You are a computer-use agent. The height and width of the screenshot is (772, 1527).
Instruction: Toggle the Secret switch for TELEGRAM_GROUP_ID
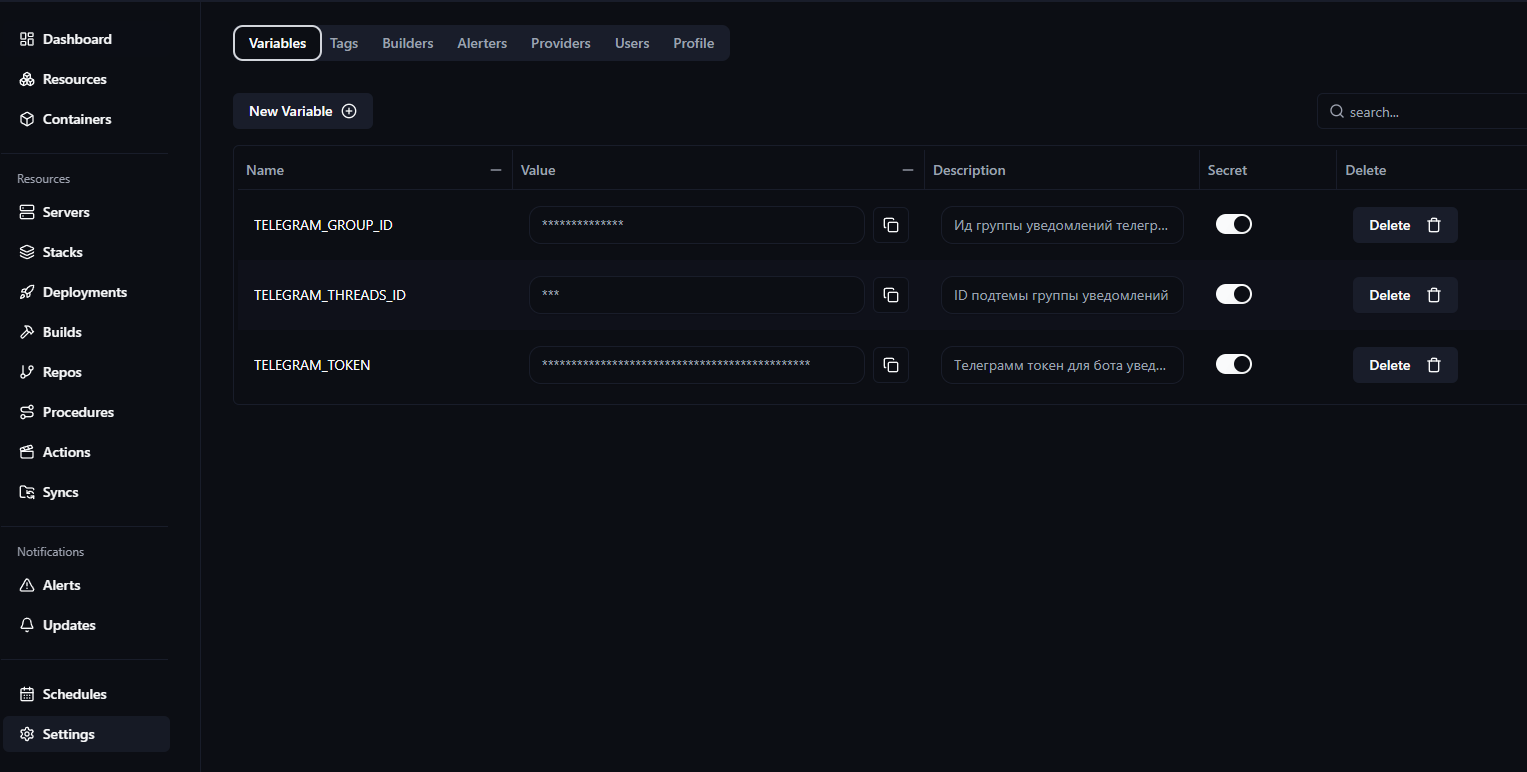(x=1233, y=224)
